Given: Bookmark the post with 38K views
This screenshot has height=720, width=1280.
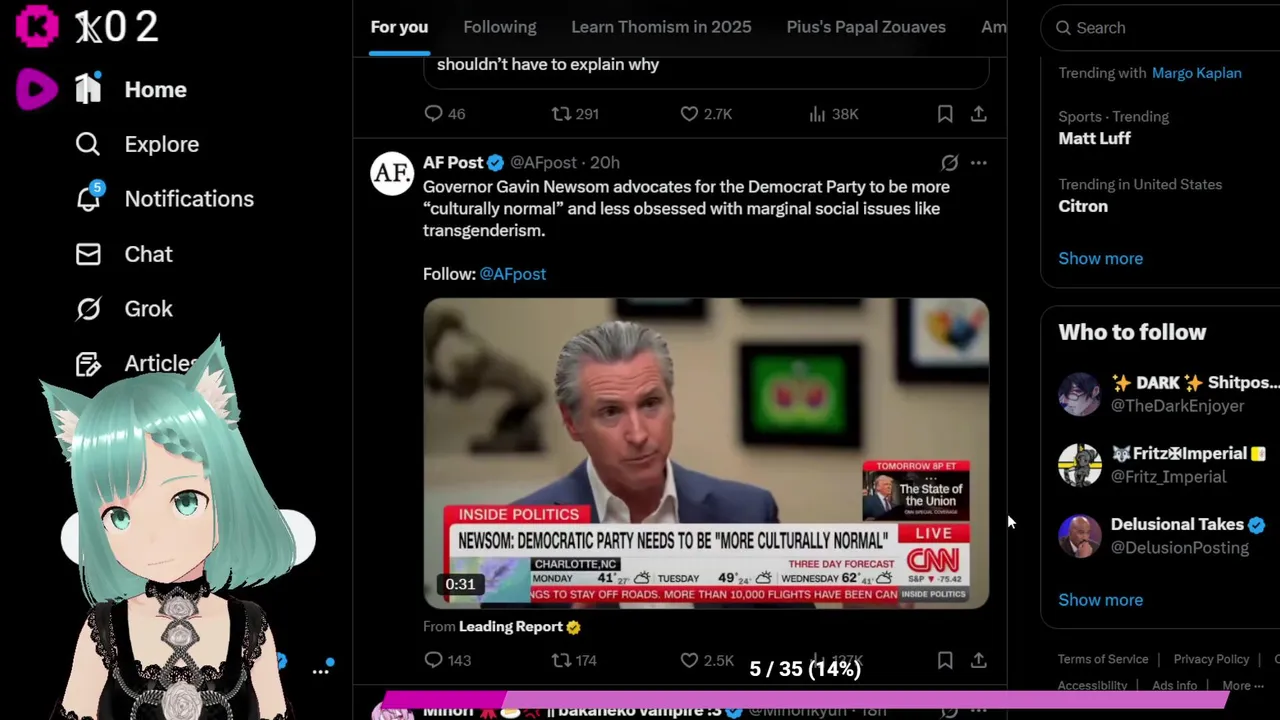Looking at the screenshot, I should tap(945, 114).
